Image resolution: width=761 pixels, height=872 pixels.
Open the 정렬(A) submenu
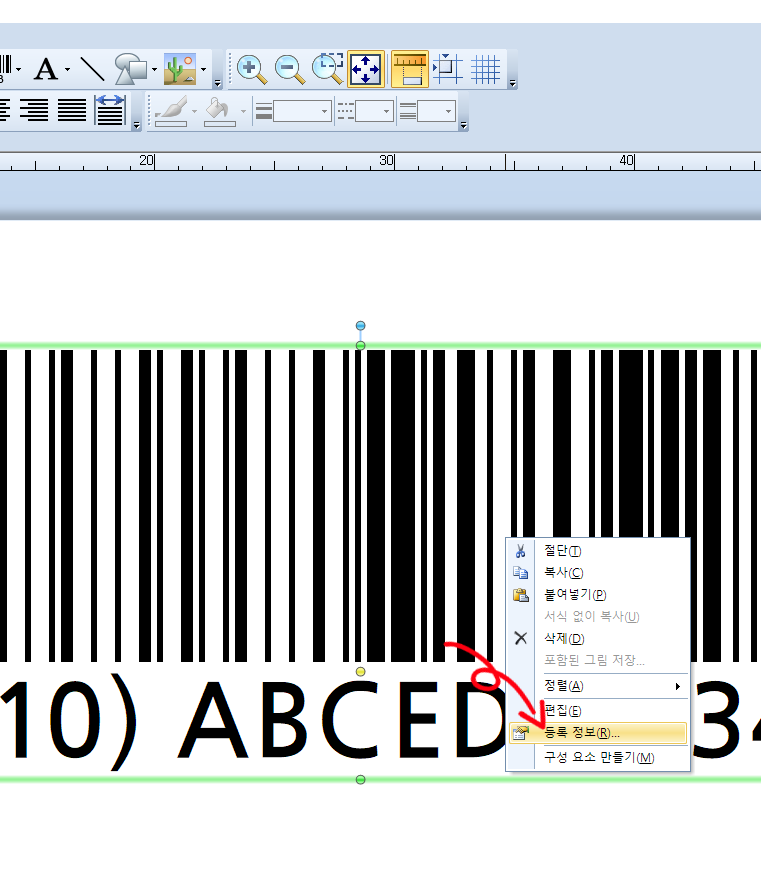pyautogui.click(x=599, y=686)
